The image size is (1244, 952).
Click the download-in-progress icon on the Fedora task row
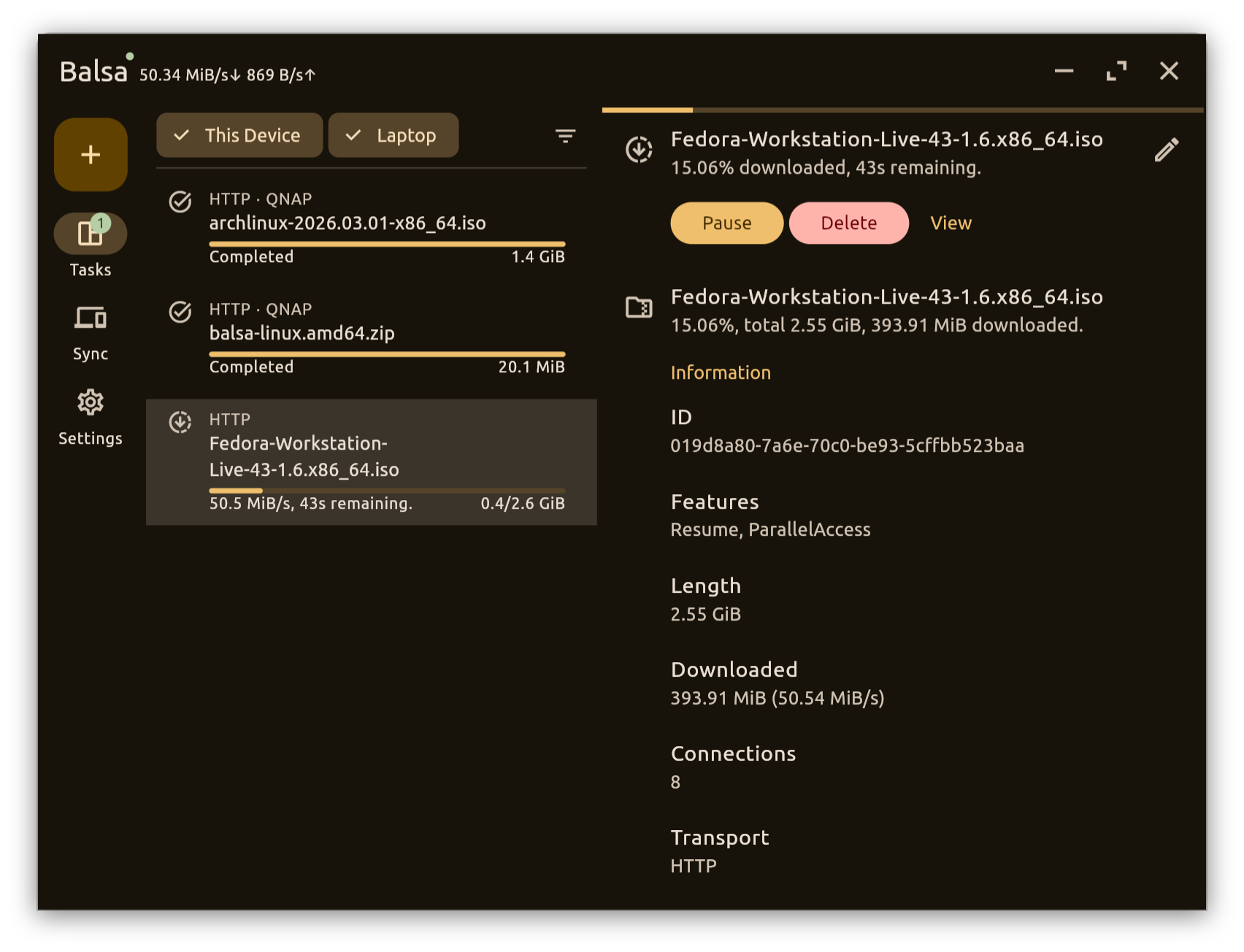(180, 422)
